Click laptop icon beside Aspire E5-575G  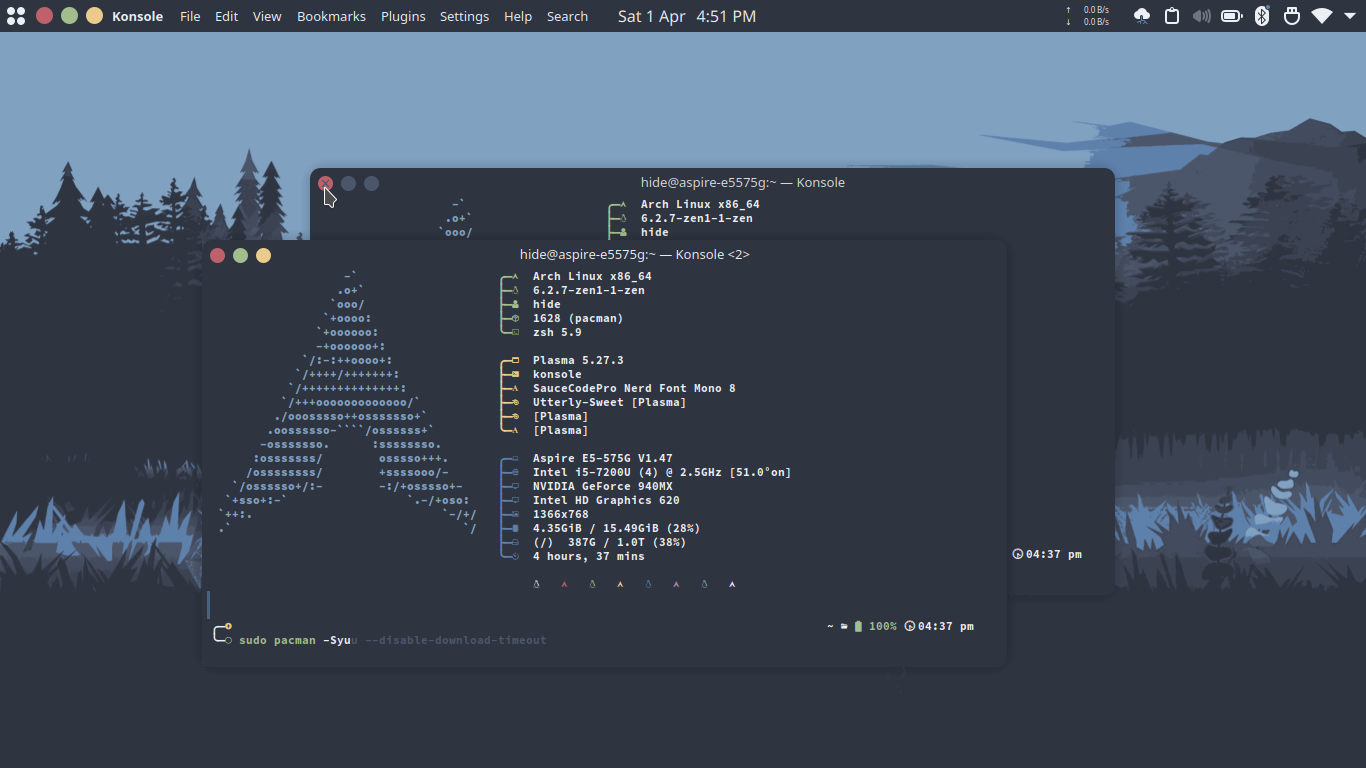(515, 458)
